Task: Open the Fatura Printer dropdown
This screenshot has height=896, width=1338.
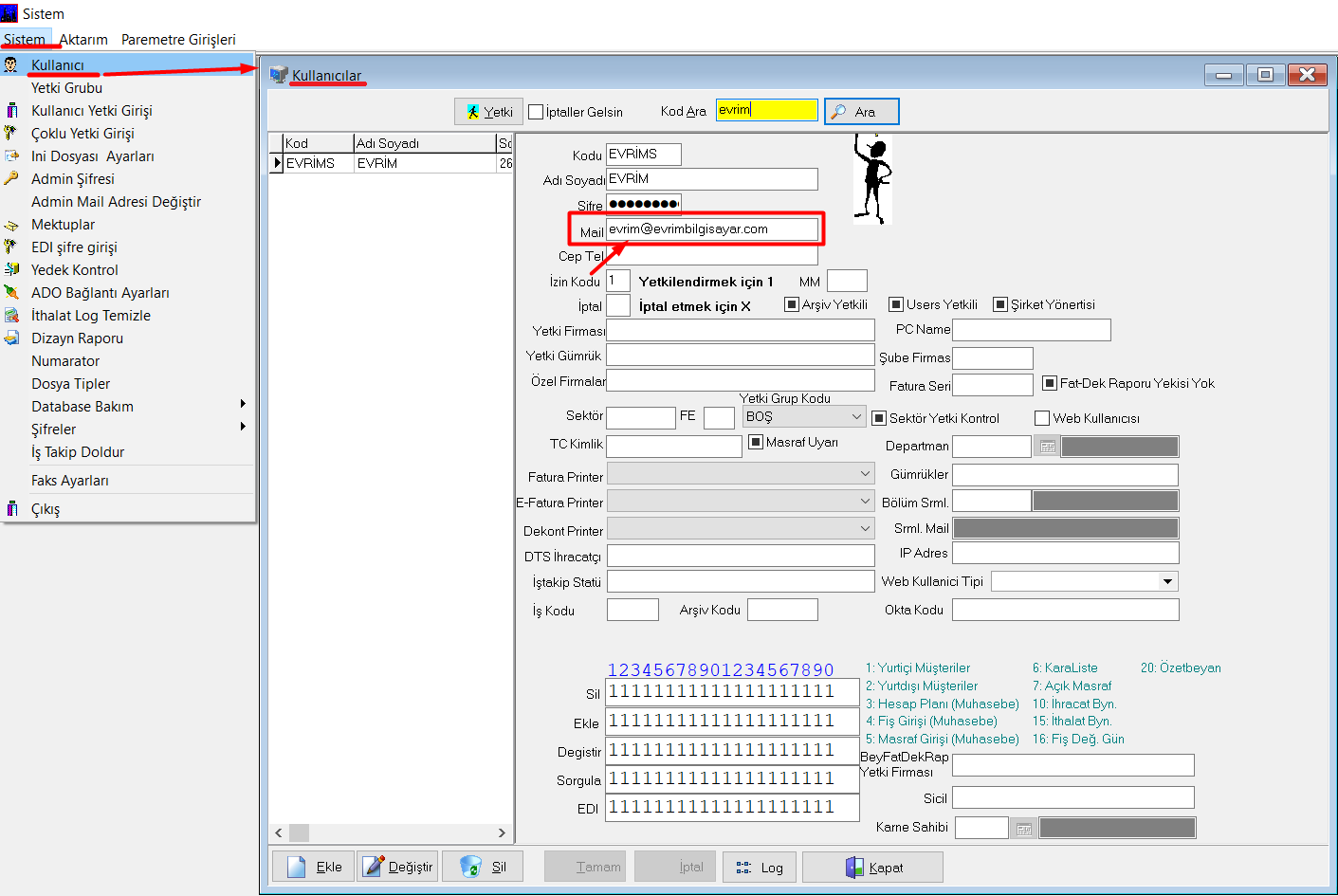Action: click(x=865, y=473)
